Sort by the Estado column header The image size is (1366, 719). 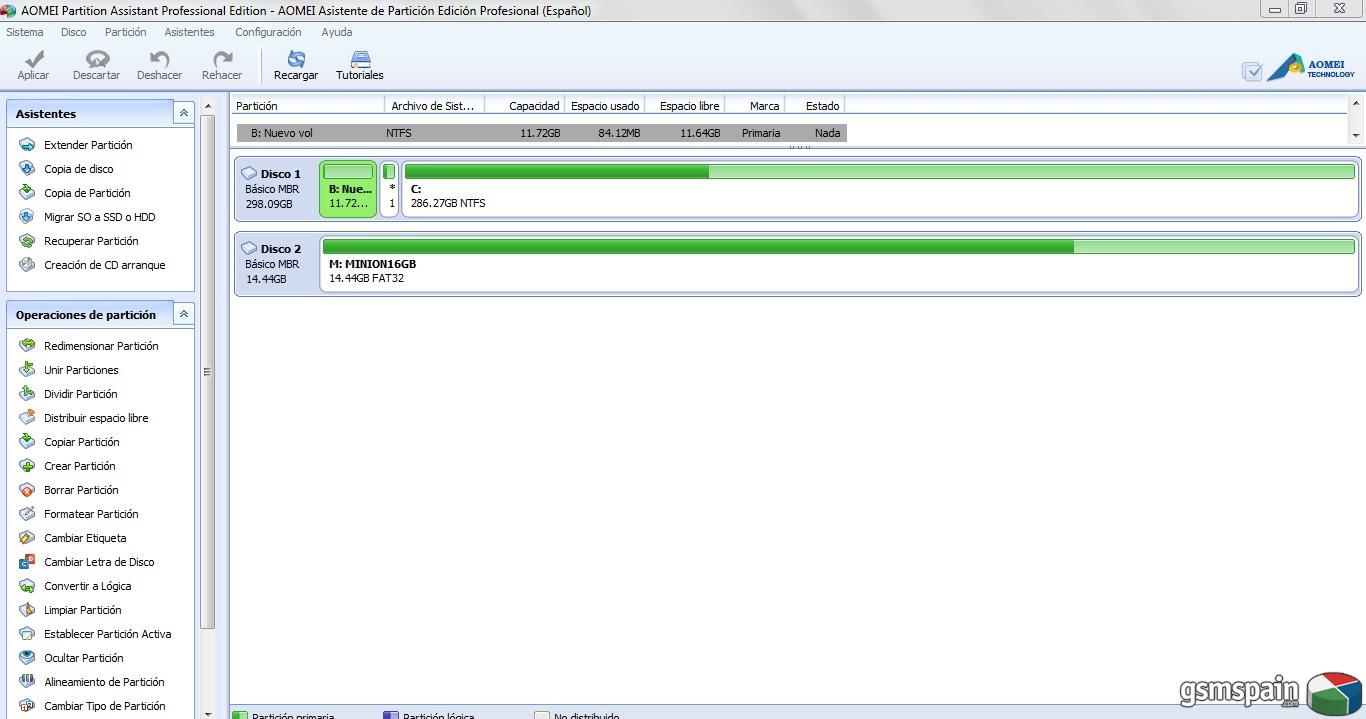click(816, 105)
